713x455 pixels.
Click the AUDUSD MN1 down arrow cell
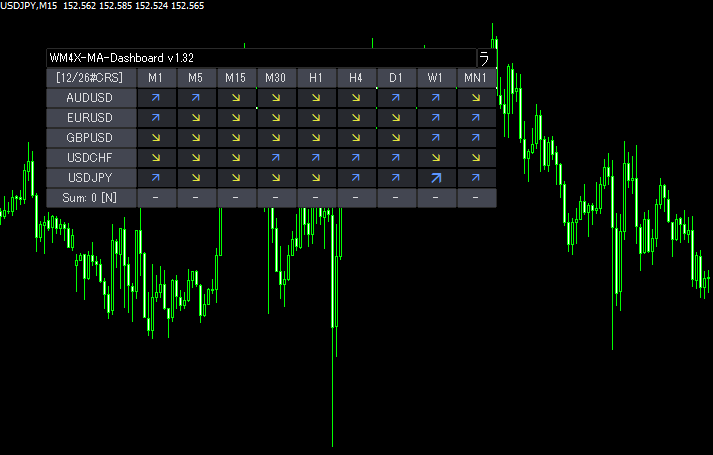pos(476,98)
